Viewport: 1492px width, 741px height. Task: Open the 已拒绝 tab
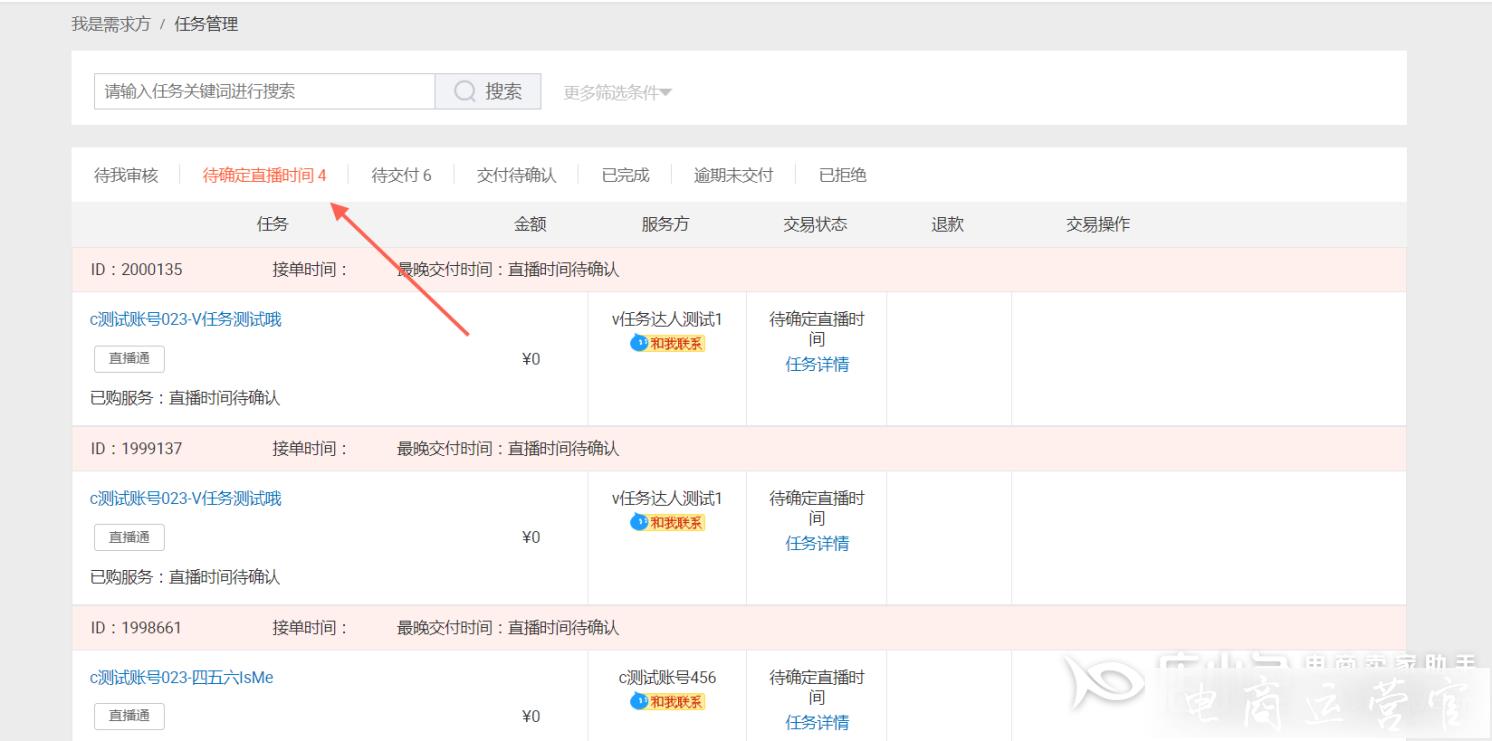[843, 176]
